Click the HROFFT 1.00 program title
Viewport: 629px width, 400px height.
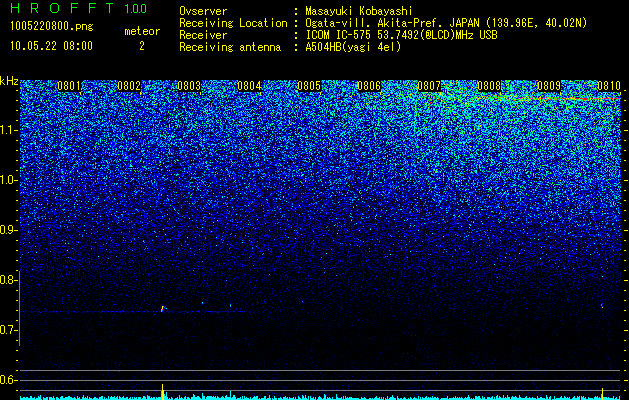(x=78, y=8)
